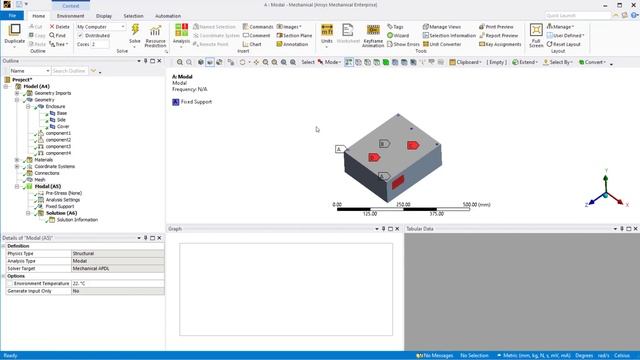Open the Extend dropdown
640x360 pixels.
point(525,62)
